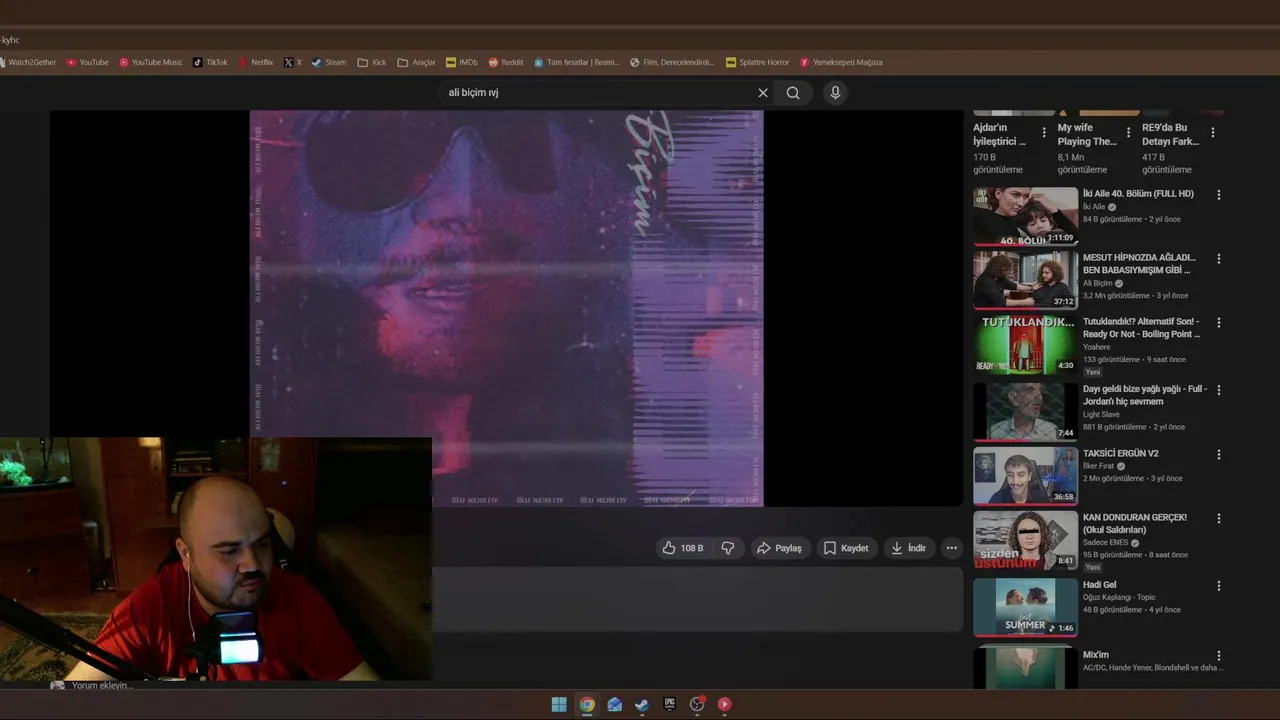1280x720 pixels.
Task: Click the 'Yorum ekleyin...' comment field
Action: [x=101, y=686]
